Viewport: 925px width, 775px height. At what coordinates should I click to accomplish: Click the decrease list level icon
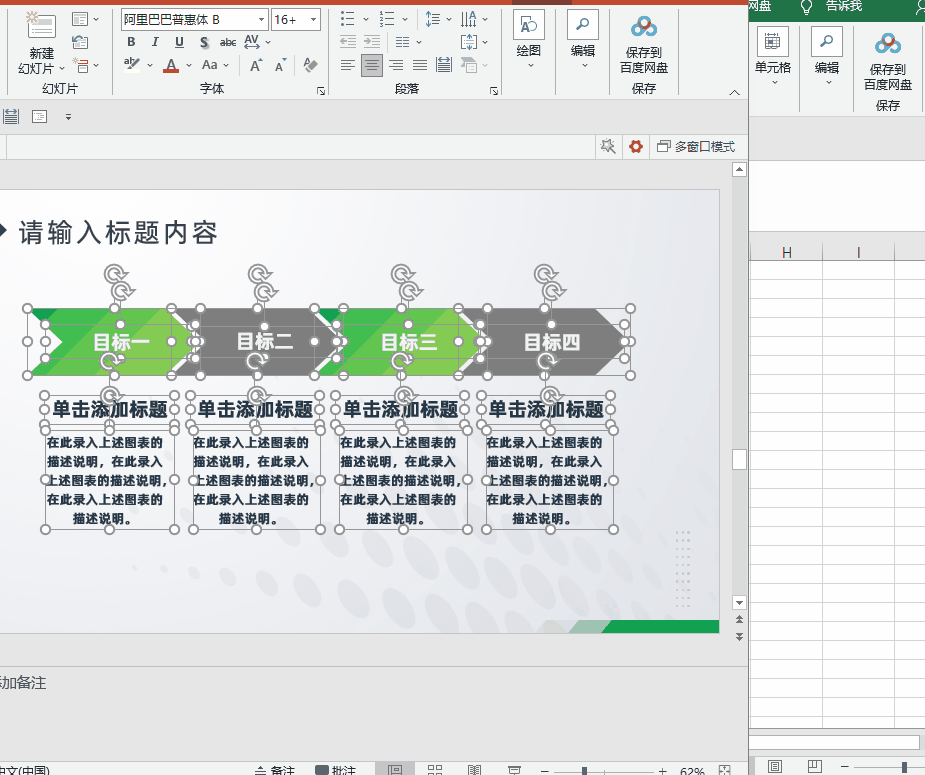348,42
